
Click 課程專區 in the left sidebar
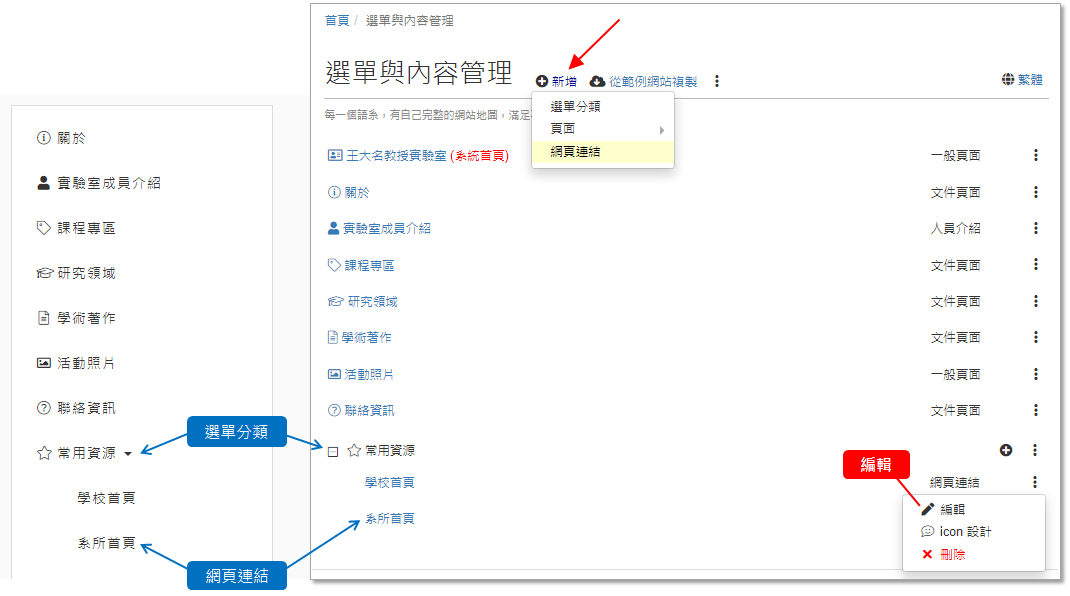(86, 228)
